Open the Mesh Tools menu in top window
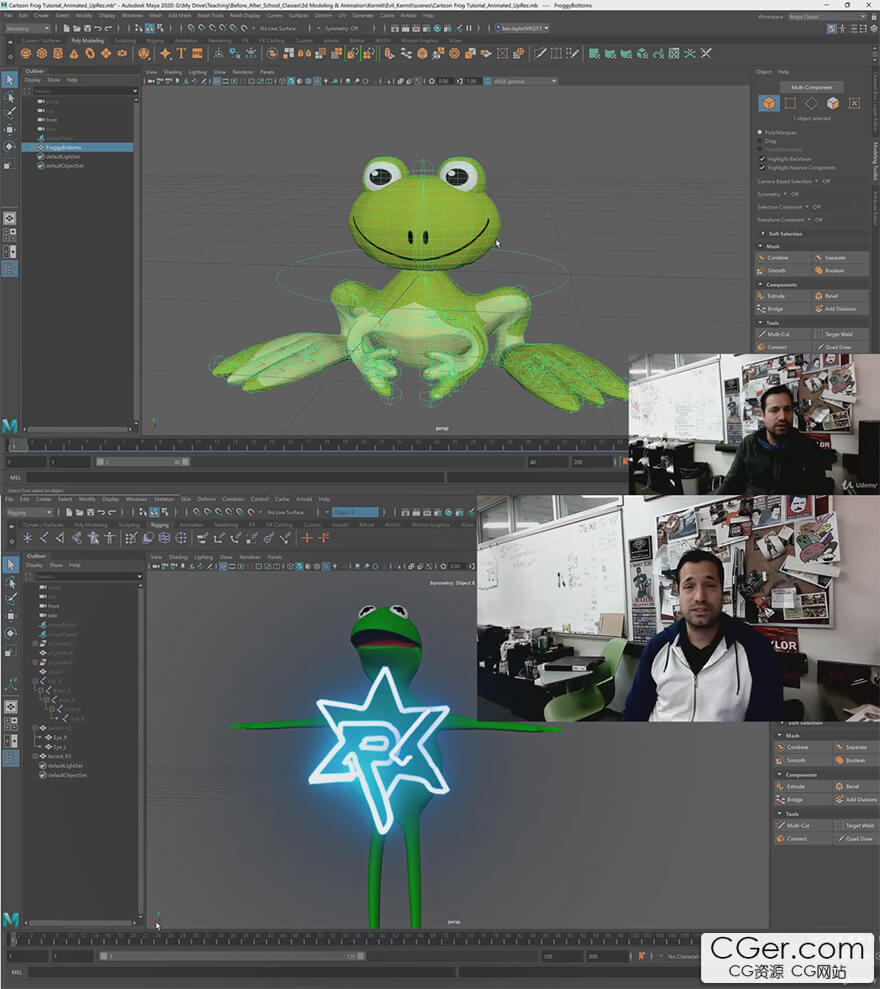Image resolution: width=880 pixels, height=989 pixels. [210, 15]
